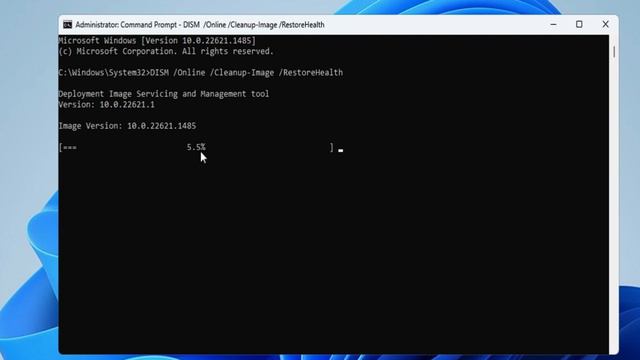
Task: Maximize the Command Prompt window
Action: pyautogui.click(x=579, y=24)
